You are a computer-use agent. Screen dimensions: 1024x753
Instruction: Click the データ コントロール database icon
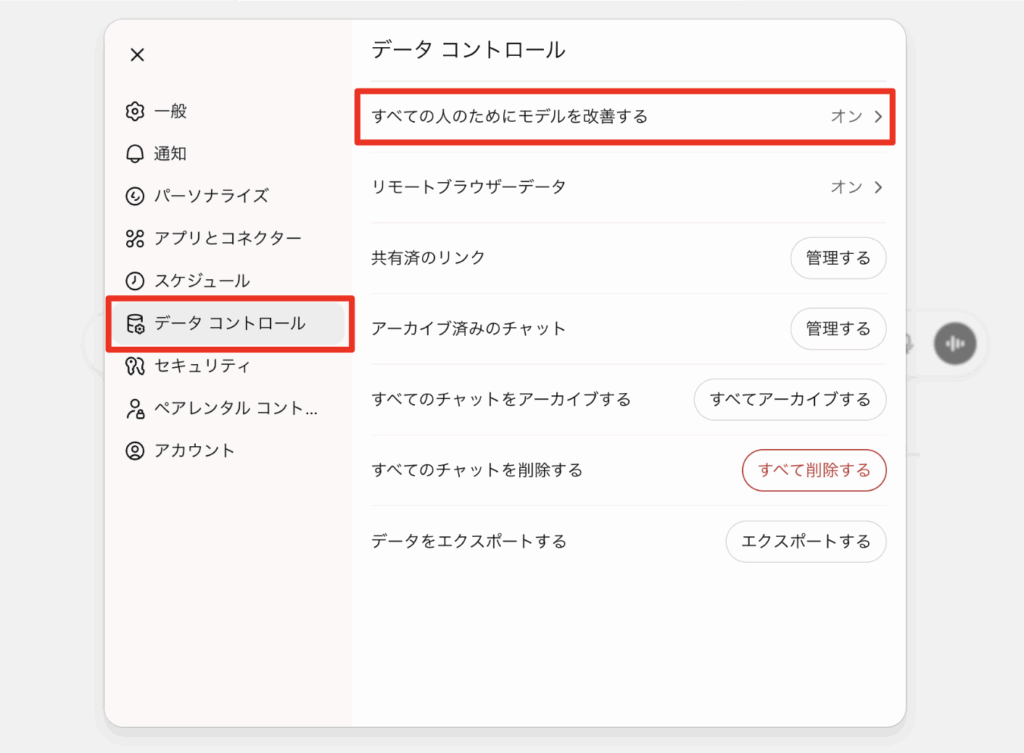pyautogui.click(x=135, y=324)
